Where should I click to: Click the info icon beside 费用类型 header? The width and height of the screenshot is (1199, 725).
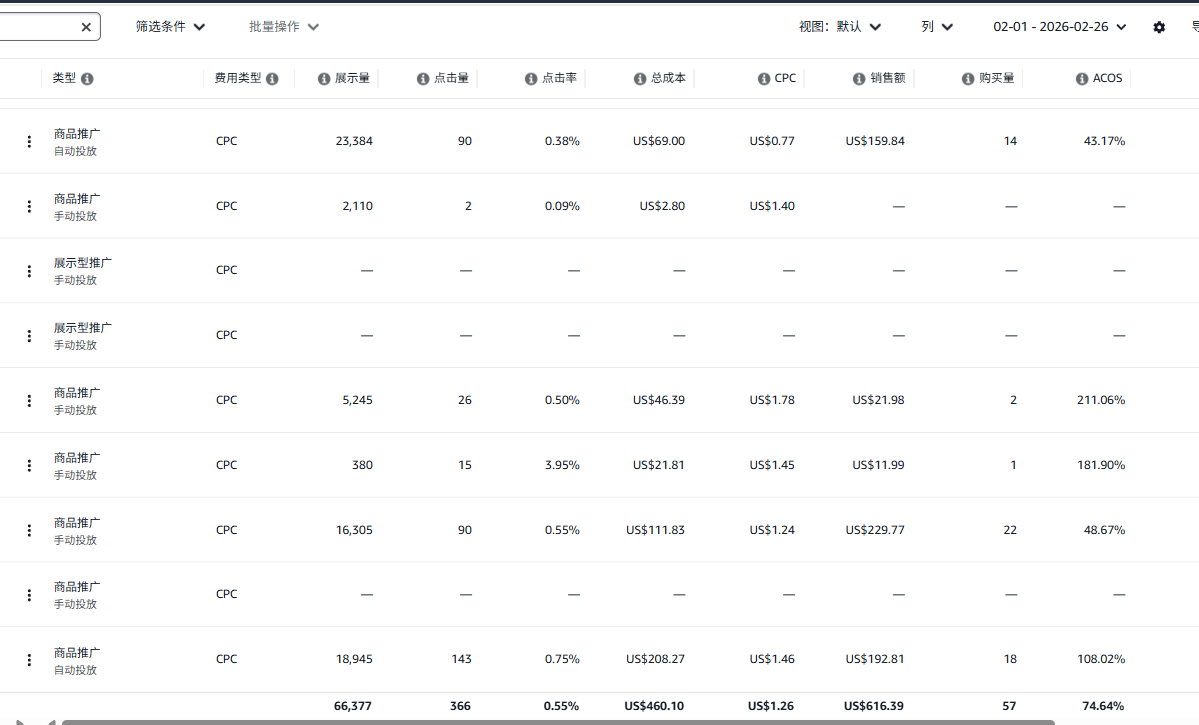click(x=272, y=79)
